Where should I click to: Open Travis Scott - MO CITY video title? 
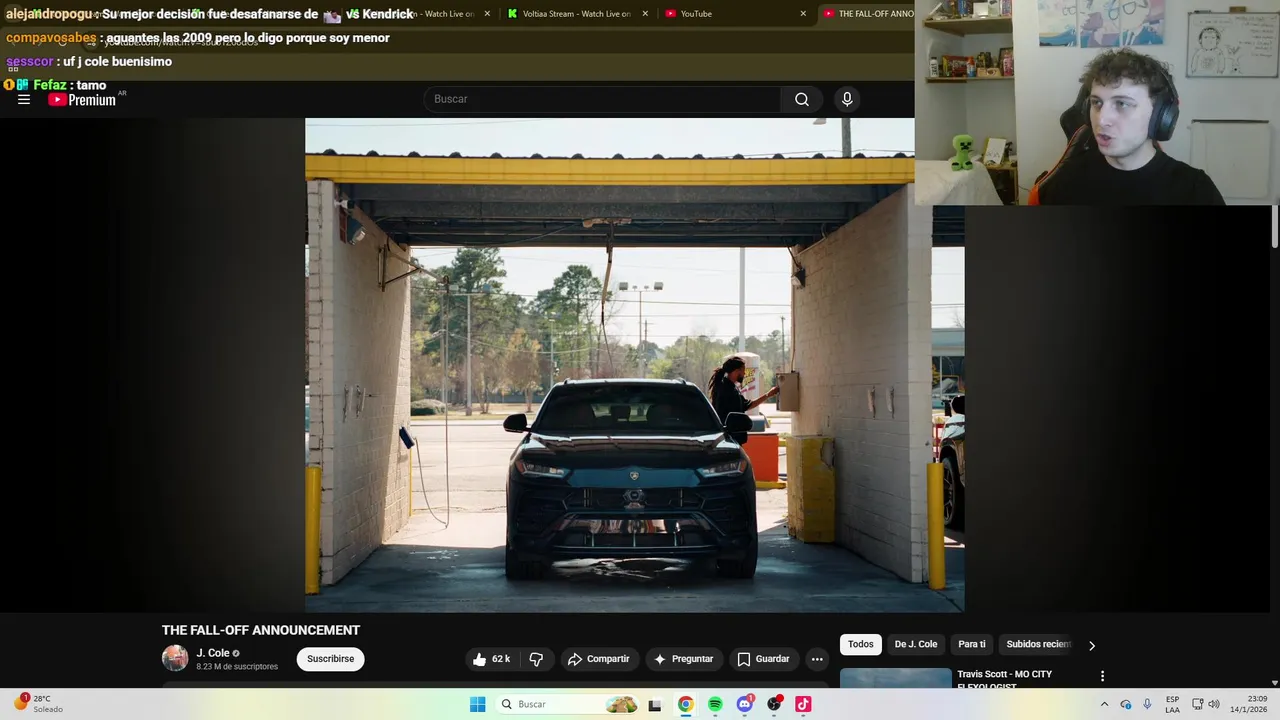(1004, 678)
